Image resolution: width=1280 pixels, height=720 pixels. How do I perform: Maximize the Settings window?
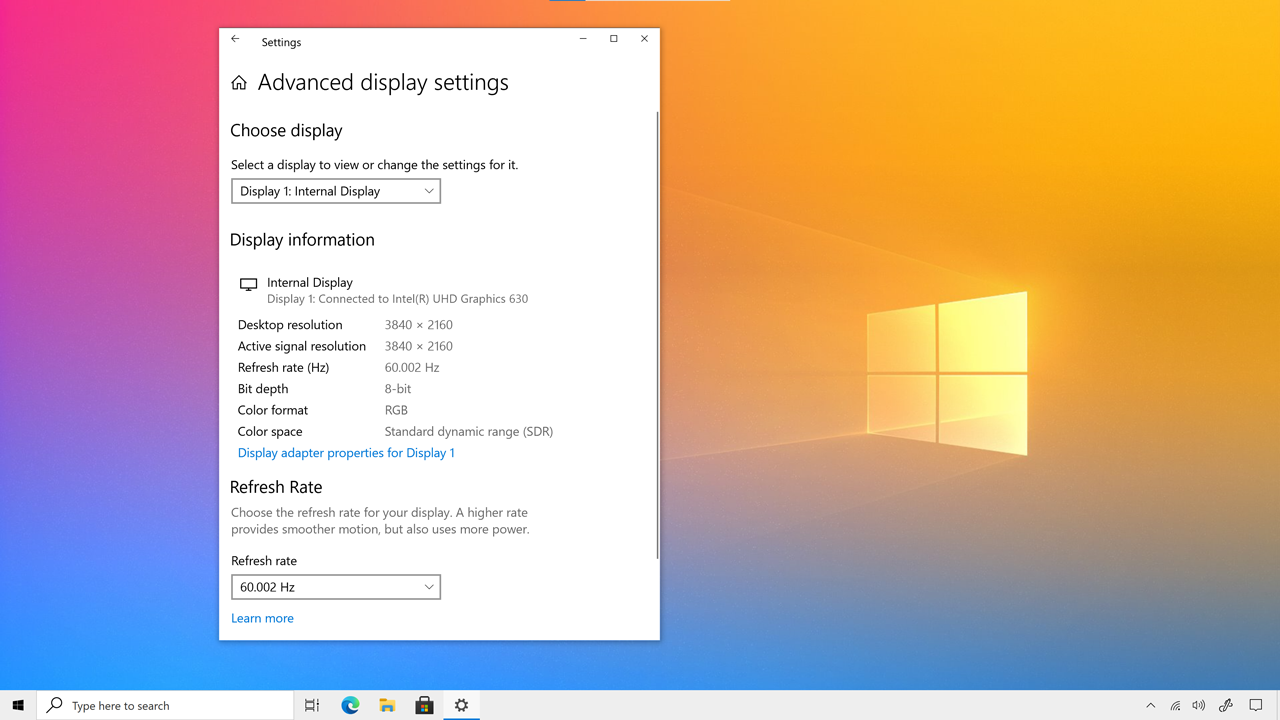[614, 39]
